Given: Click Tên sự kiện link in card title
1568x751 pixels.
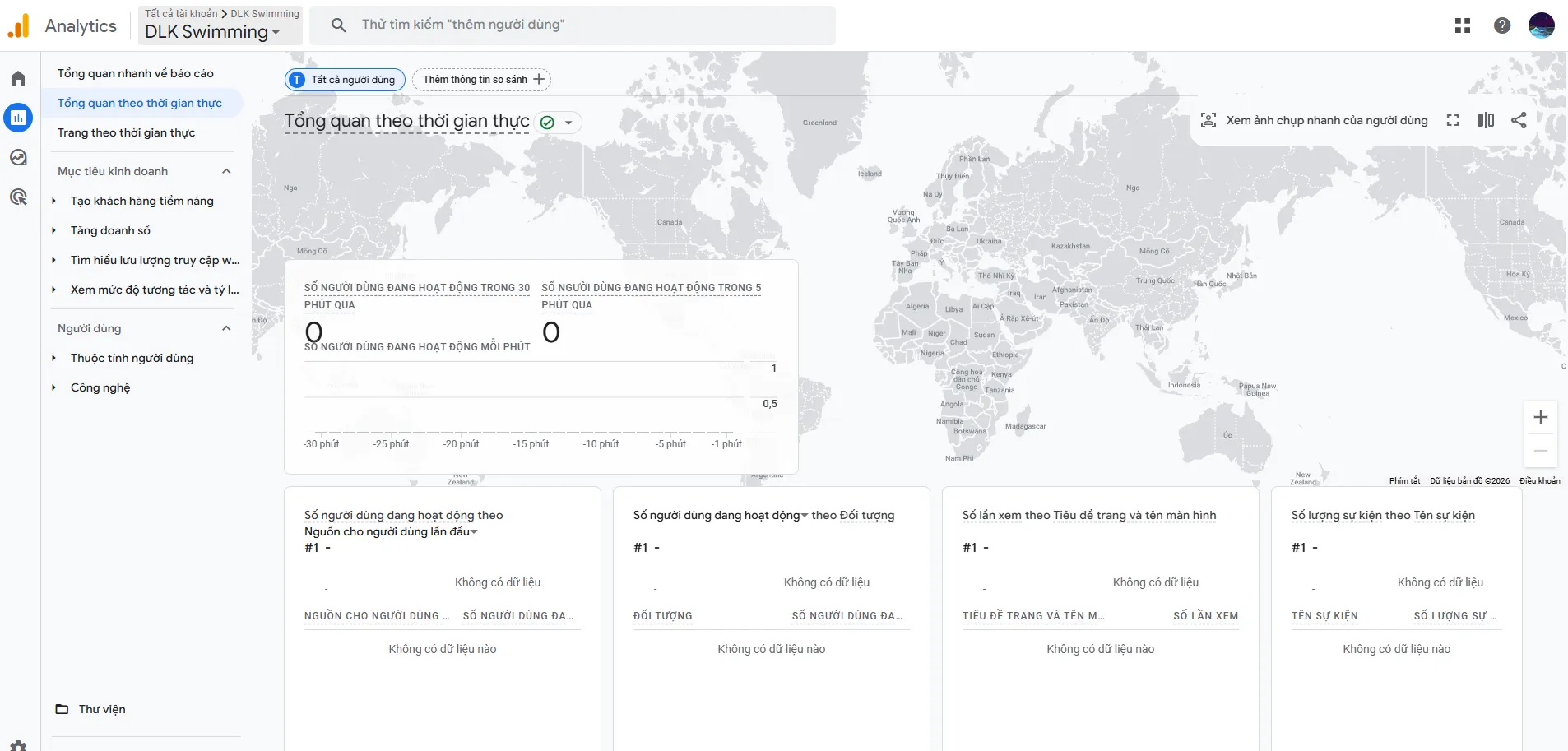Looking at the screenshot, I should click(1444, 516).
